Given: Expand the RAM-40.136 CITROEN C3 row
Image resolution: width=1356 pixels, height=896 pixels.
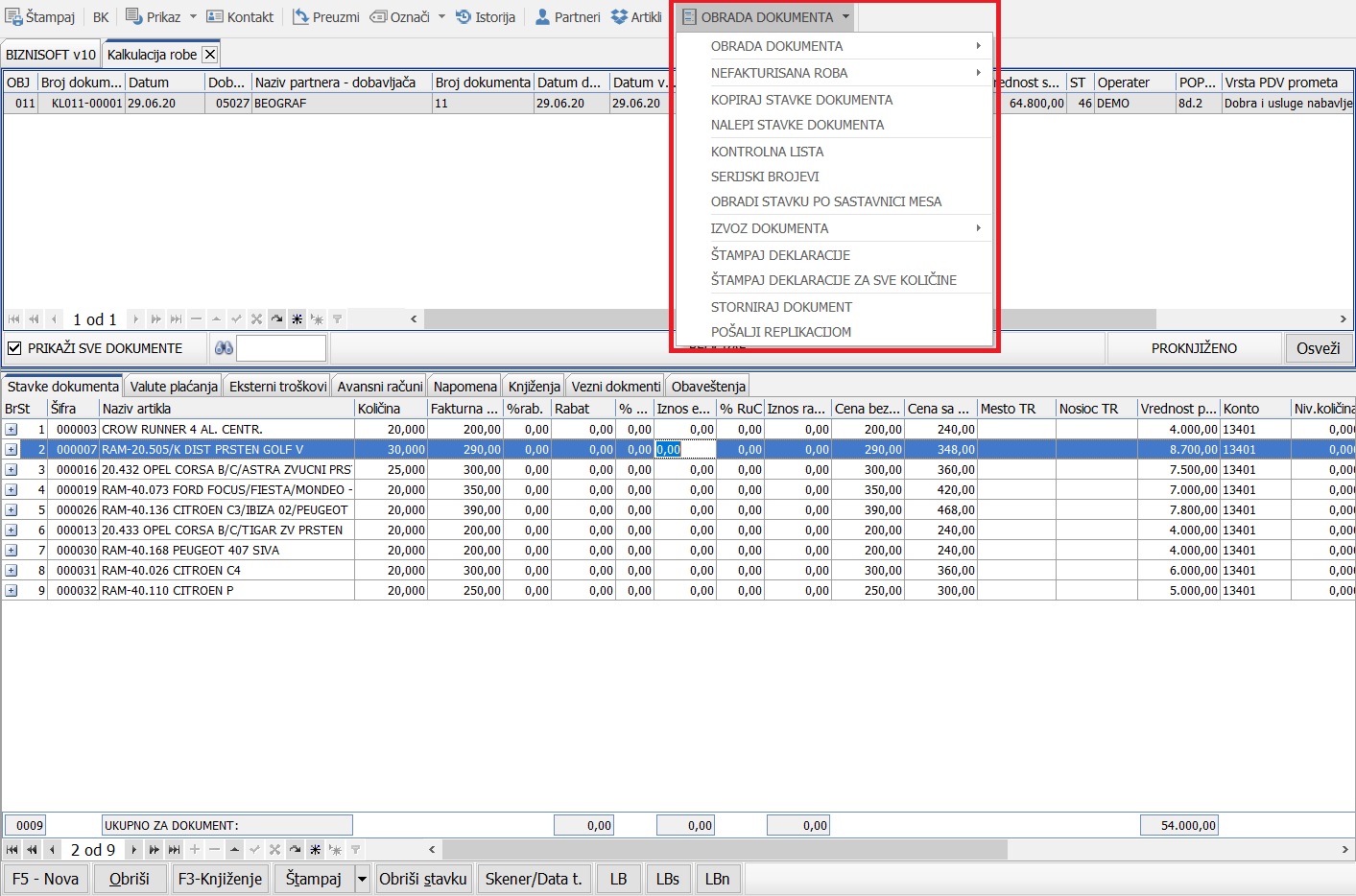Looking at the screenshot, I should (x=11, y=510).
